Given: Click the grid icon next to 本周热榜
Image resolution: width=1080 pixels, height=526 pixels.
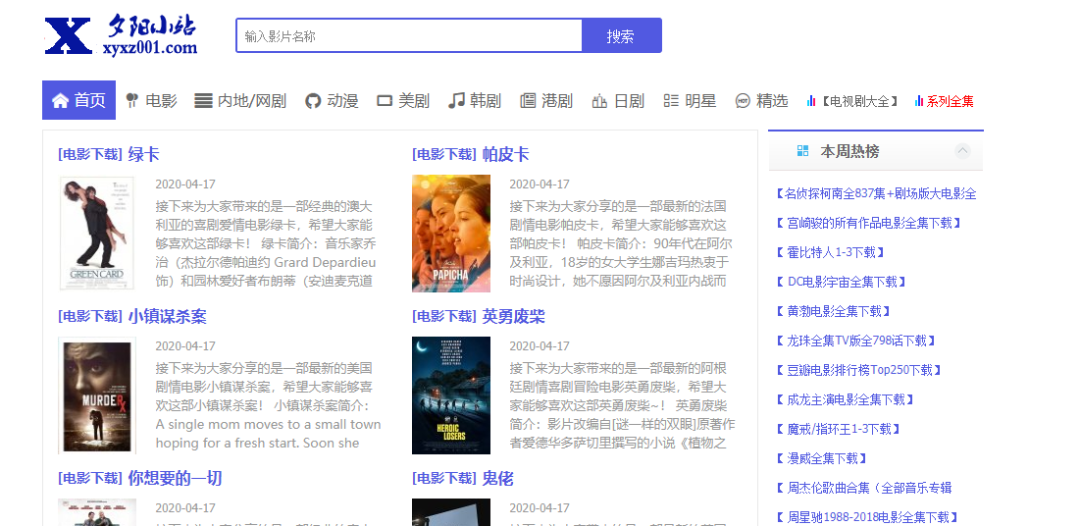Looking at the screenshot, I should [802, 151].
